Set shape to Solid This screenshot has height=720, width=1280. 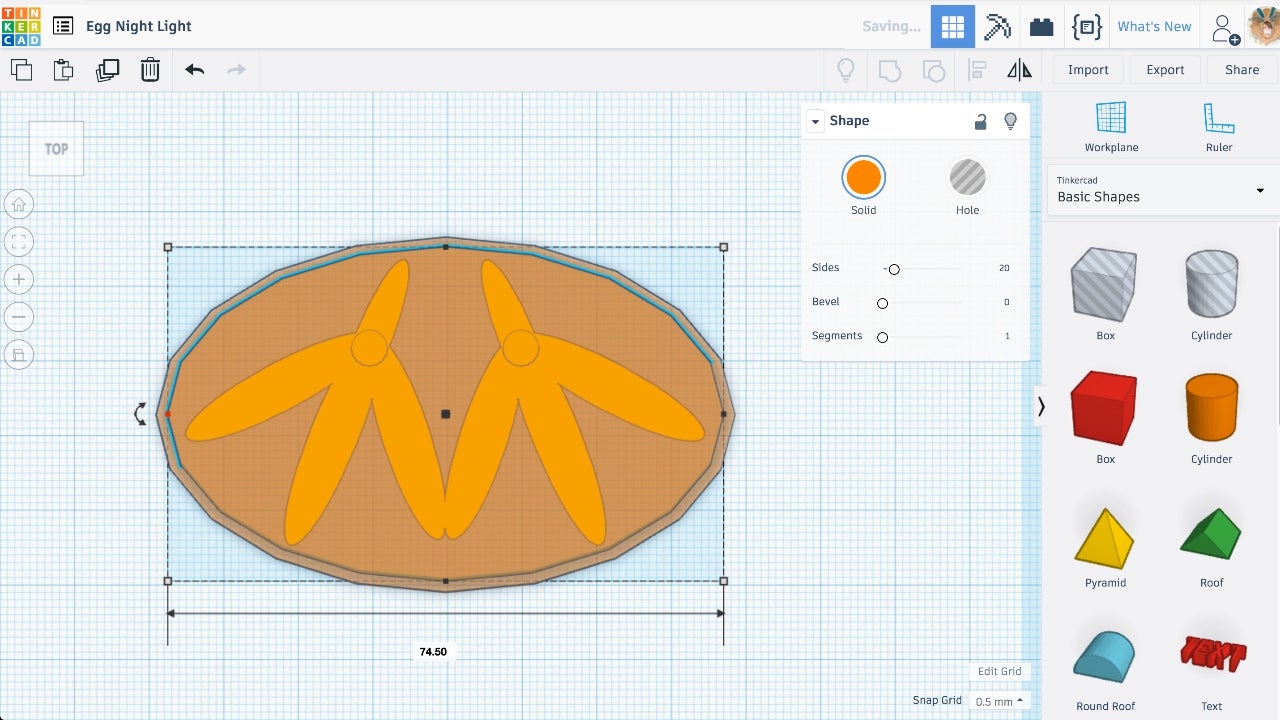coord(863,178)
